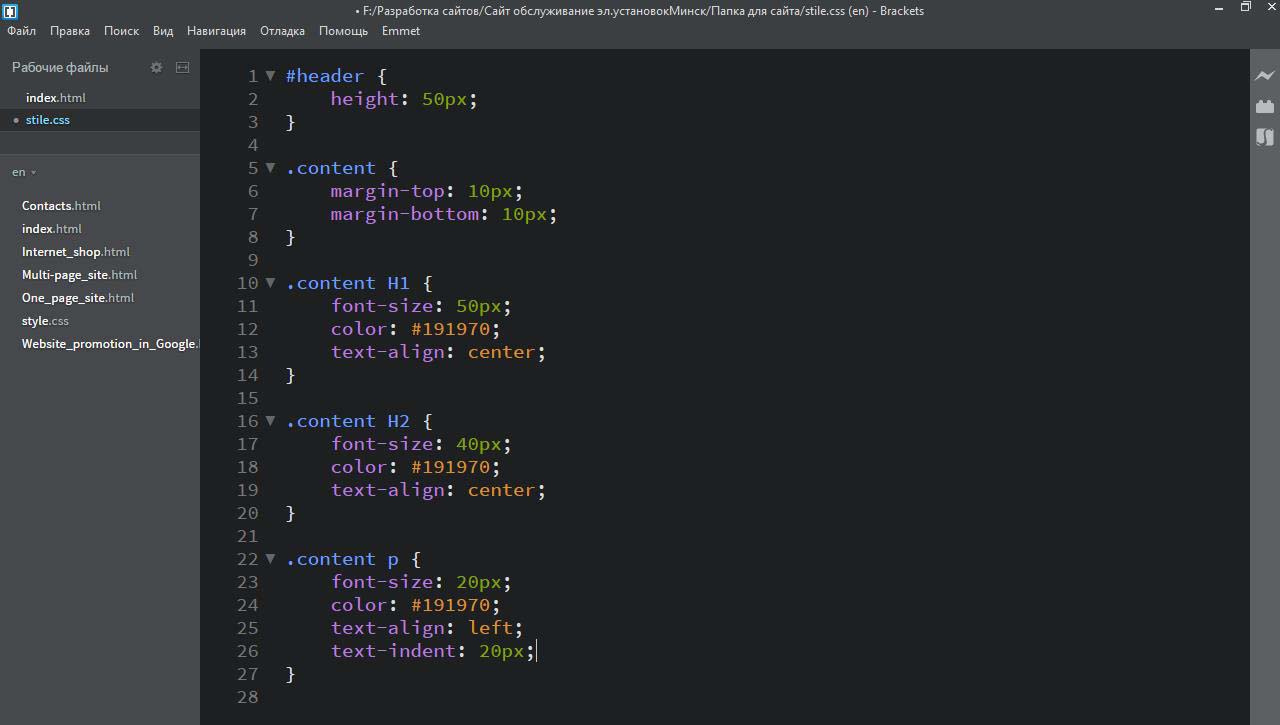
Task: Click unsaved dot next to stile.css
Action: [x=16, y=120]
